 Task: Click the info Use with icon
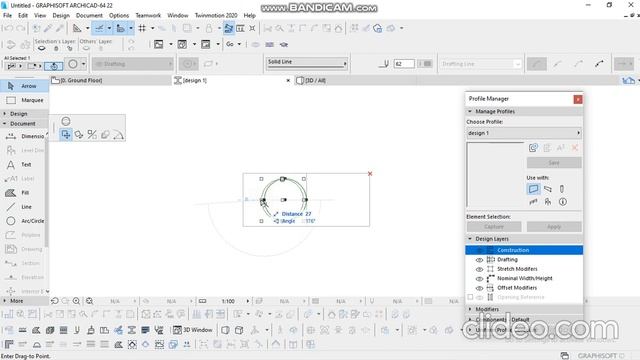563,202
